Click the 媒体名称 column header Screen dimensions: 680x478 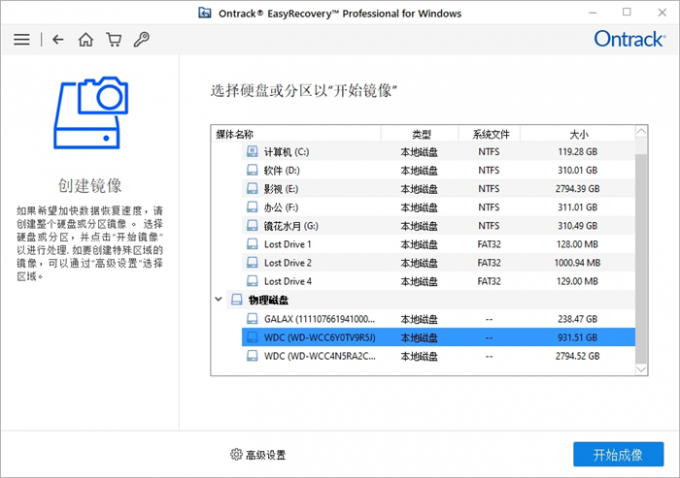click(296, 134)
